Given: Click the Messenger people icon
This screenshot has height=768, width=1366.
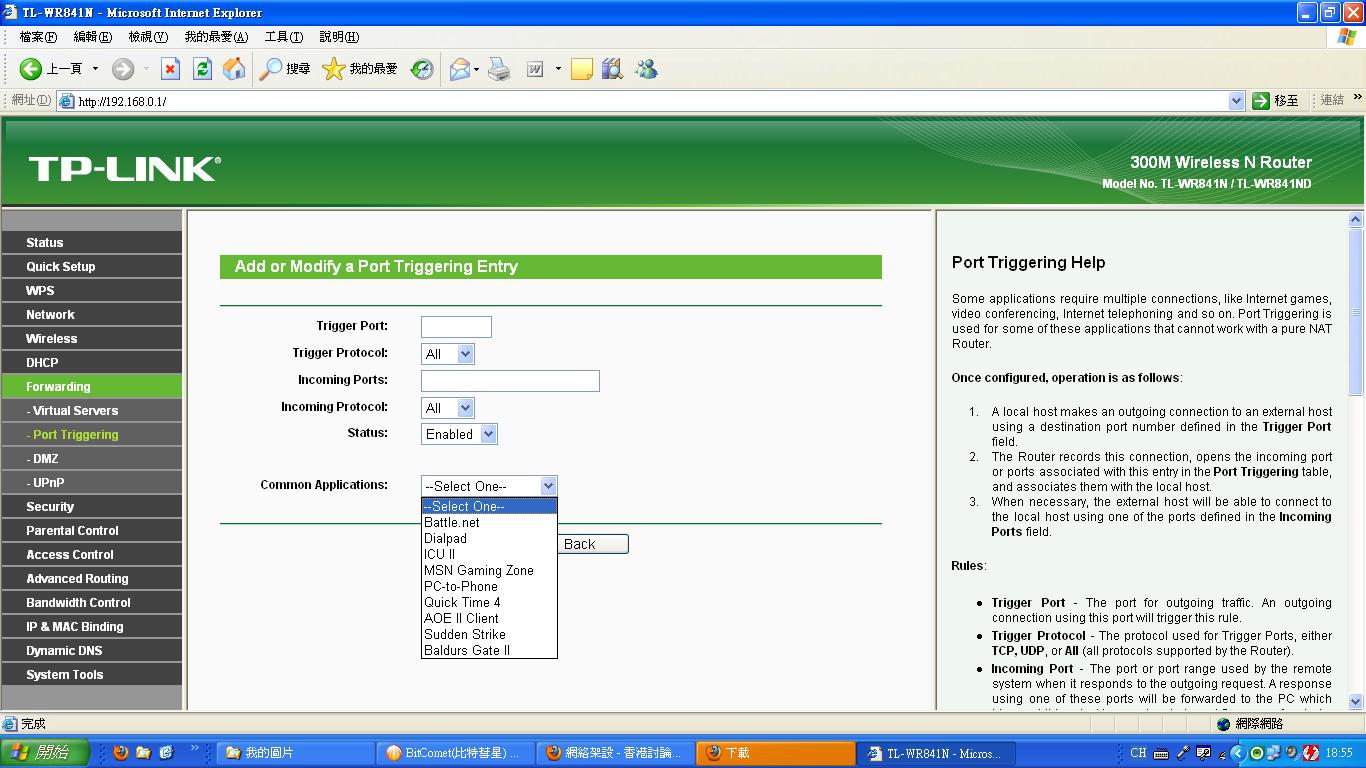Looking at the screenshot, I should point(646,69).
